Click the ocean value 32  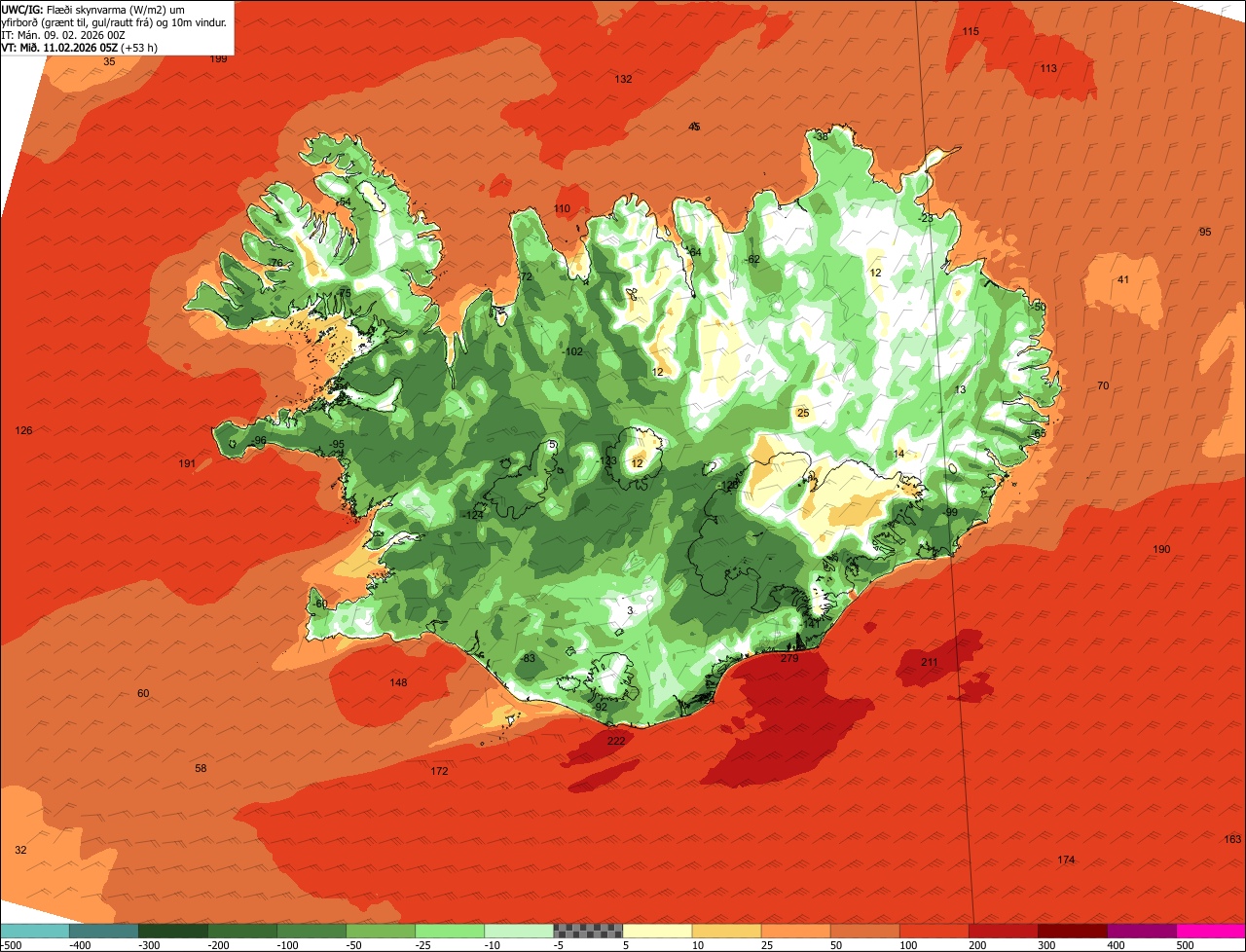(x=20, y=850)
